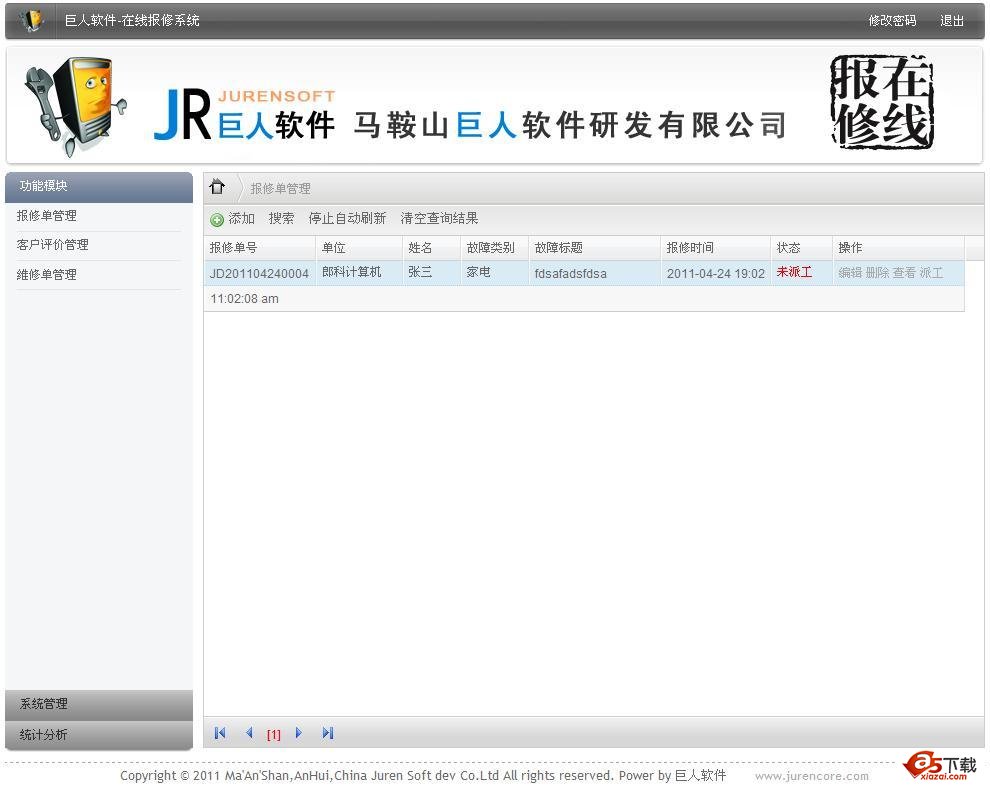Expand the 功能模块 panel header

point(98,186)
